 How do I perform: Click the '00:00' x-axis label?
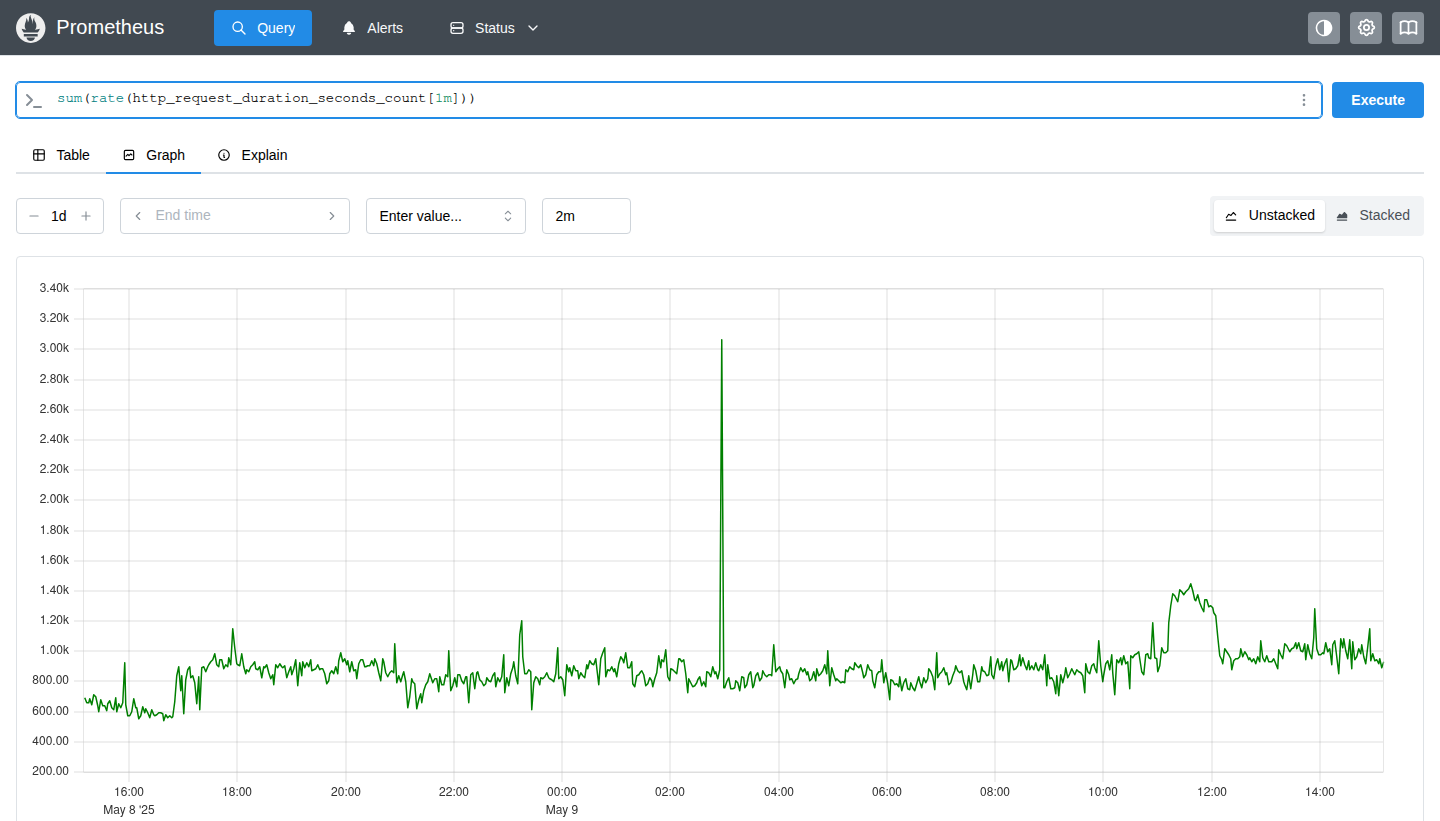[562, 792]
